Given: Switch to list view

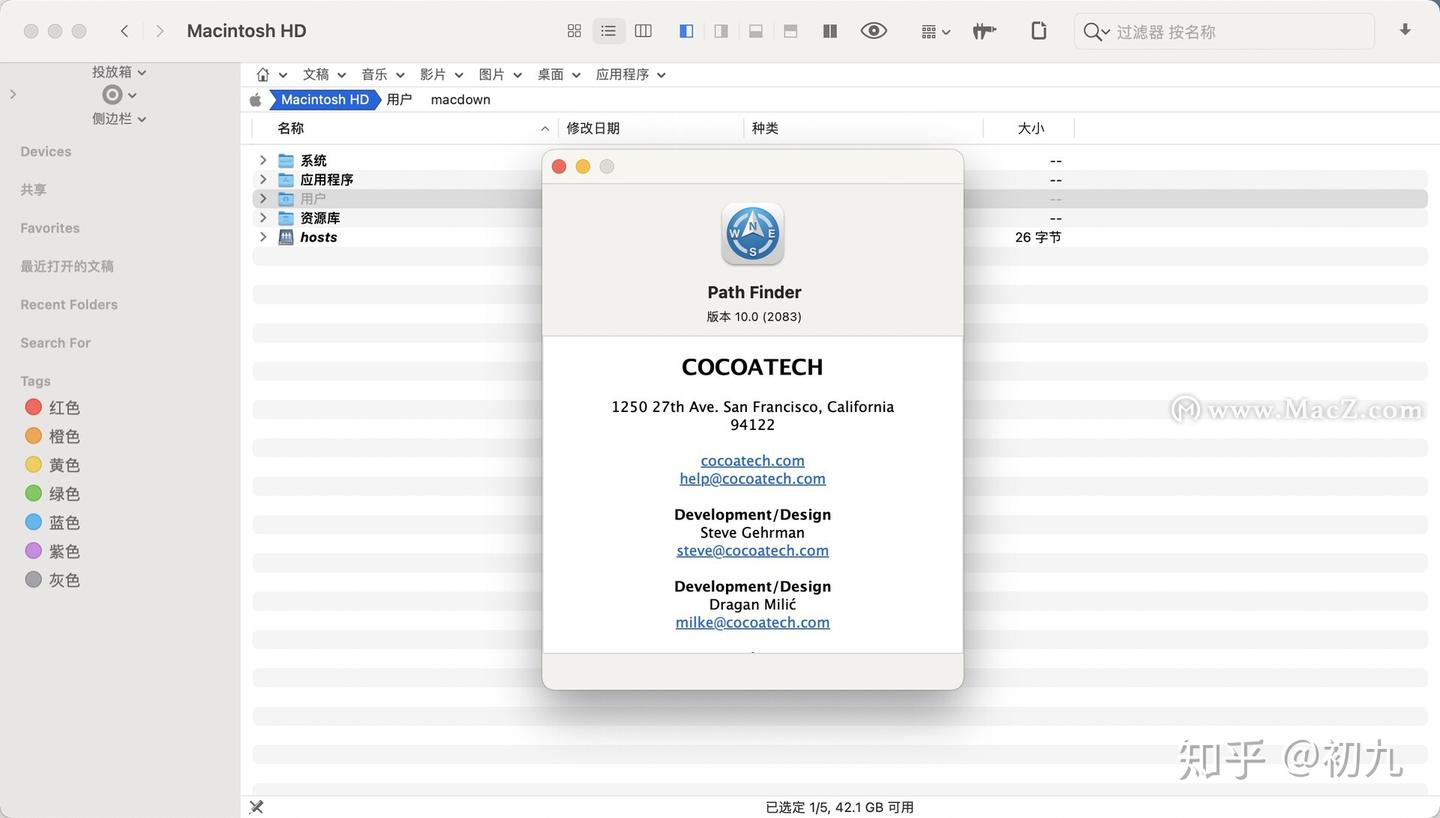Looking at the screenshot, I should coord(608,31).
